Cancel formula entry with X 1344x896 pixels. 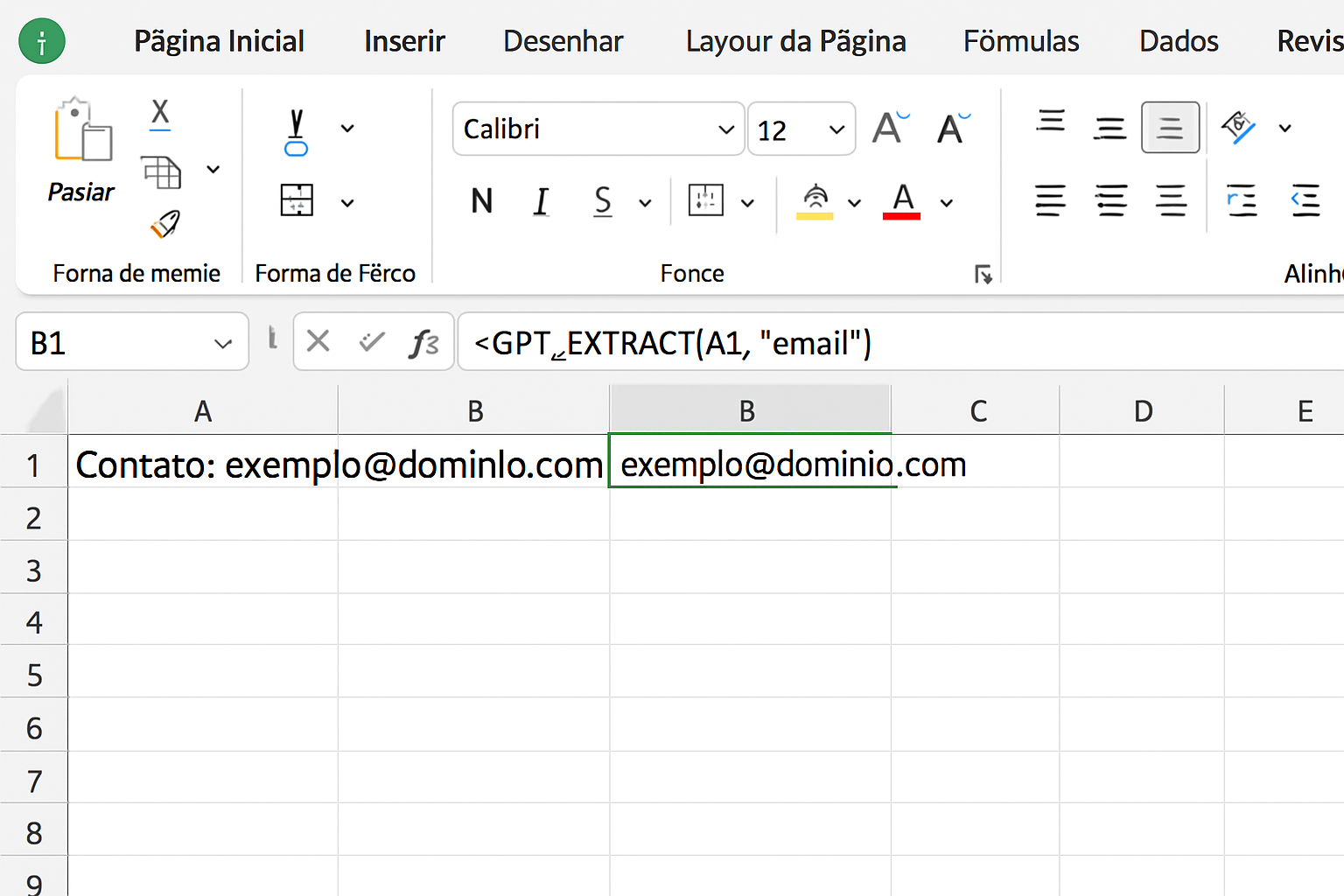coord(318,341)
